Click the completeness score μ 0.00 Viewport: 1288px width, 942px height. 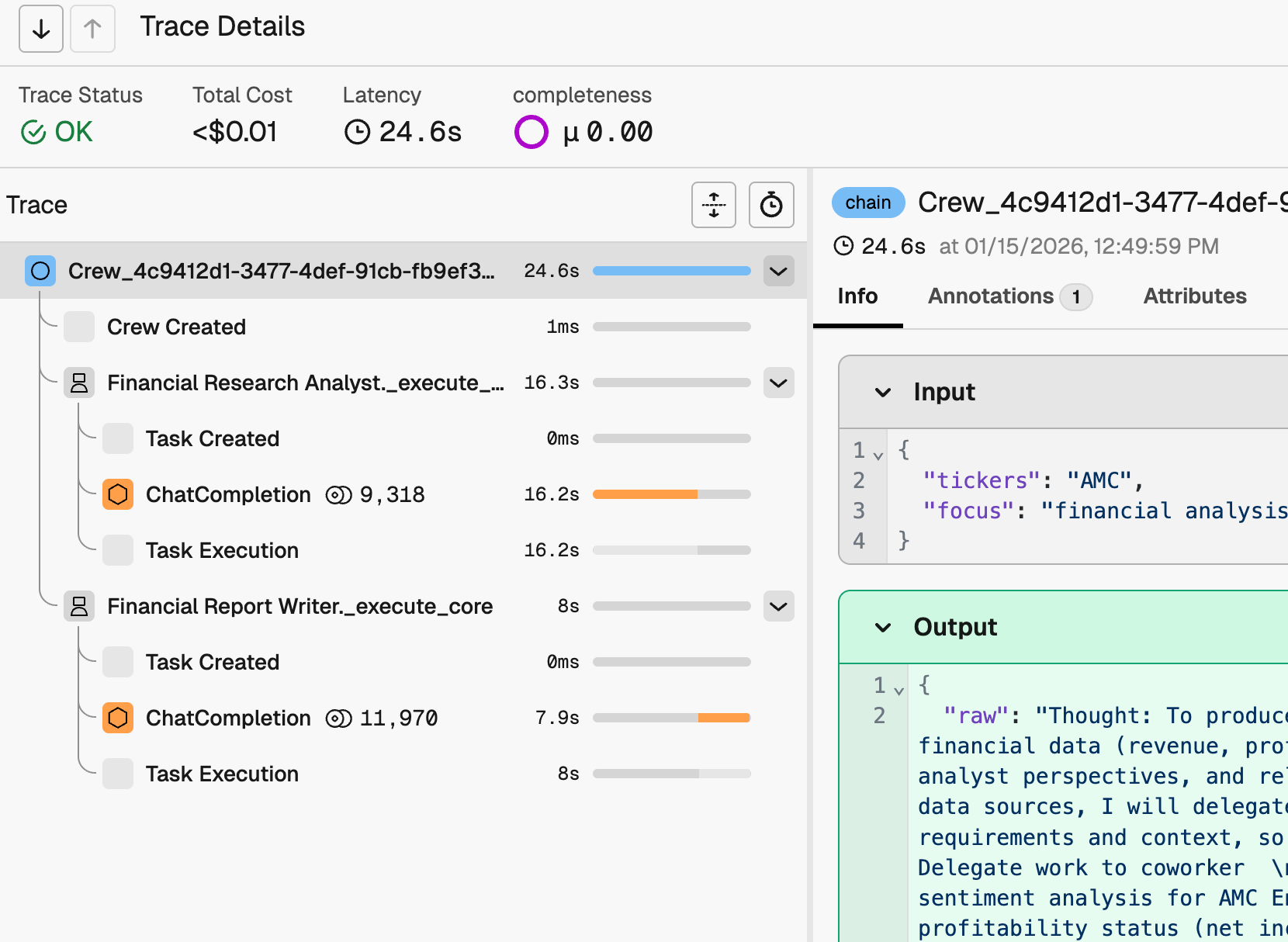click(608, 132)
